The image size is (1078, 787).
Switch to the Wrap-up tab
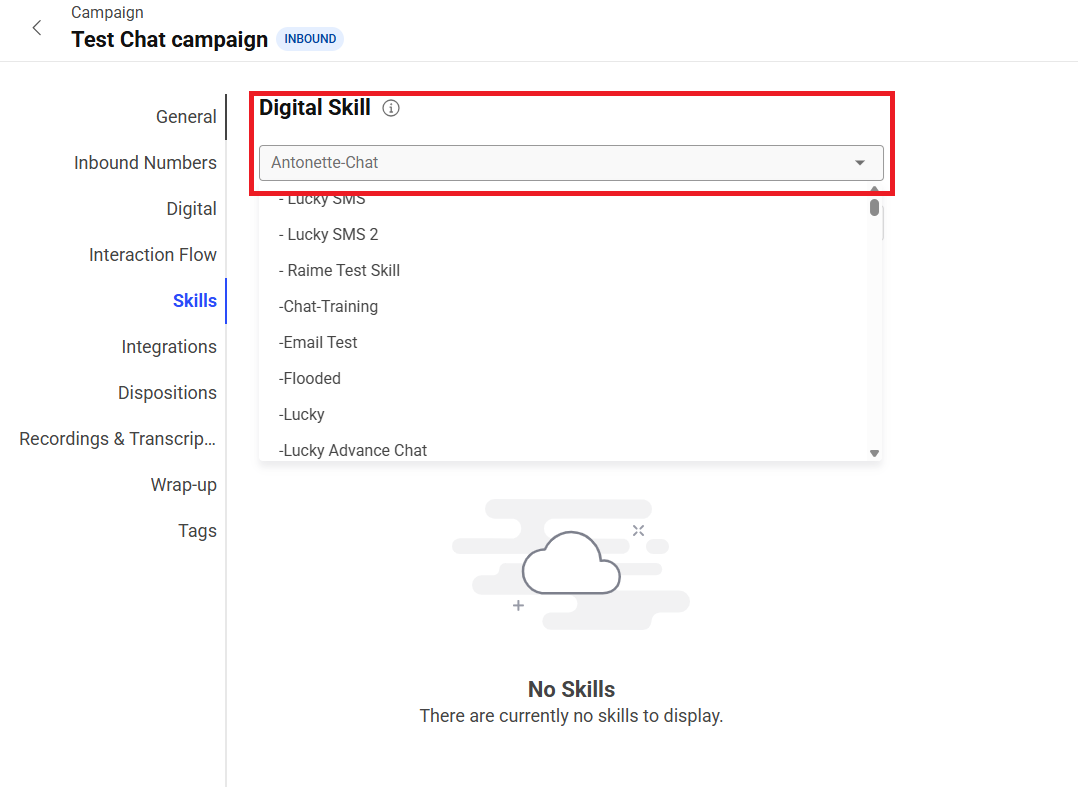pyautogui.click(x=184, y=485)
